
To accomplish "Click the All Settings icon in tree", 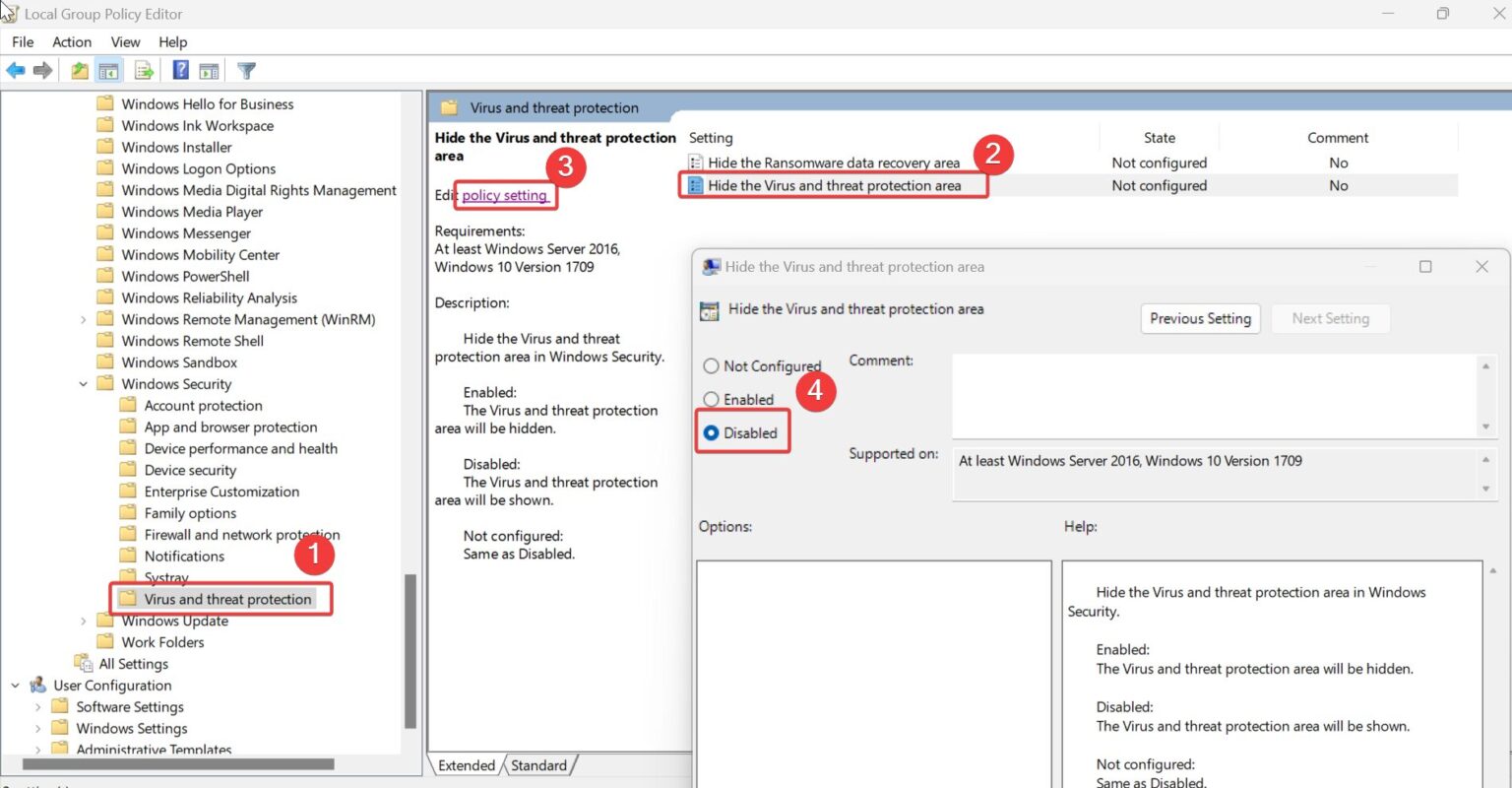I will [x=84, y=664].
